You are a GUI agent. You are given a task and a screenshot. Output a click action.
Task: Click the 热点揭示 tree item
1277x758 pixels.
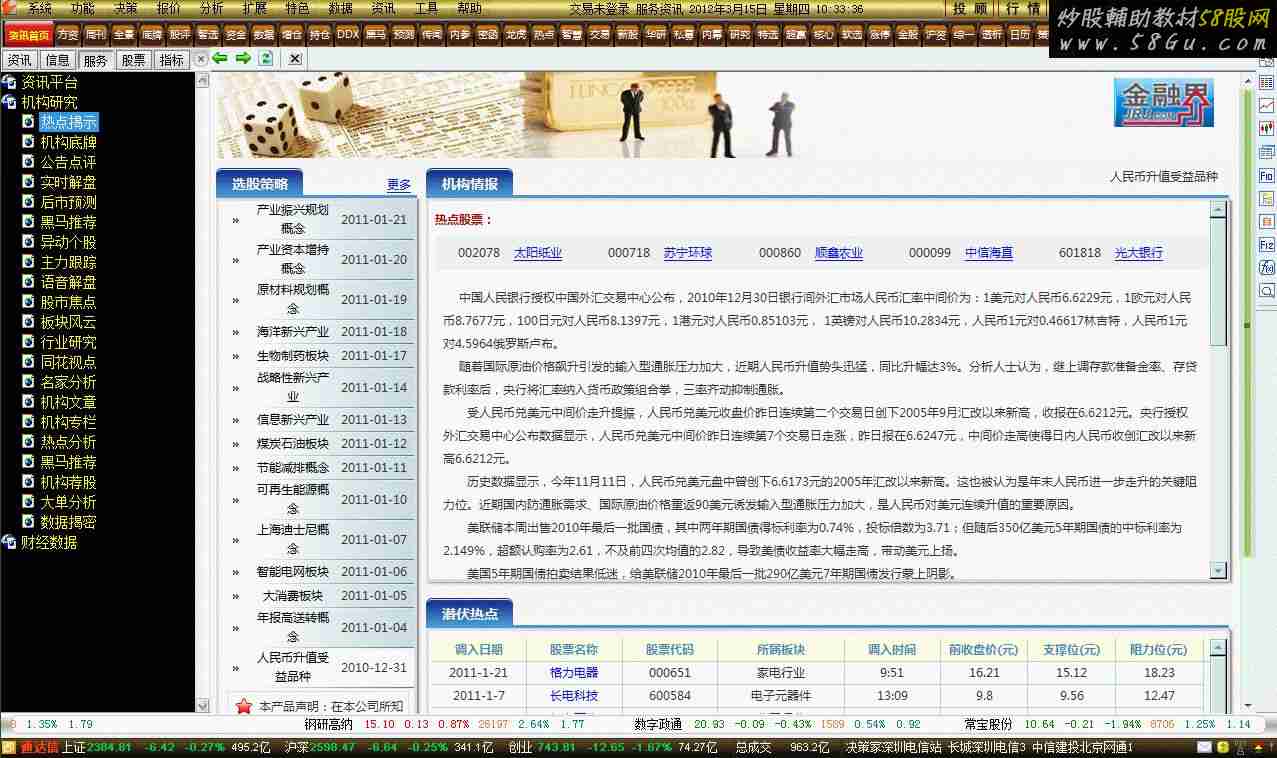pyautogui.click(x=68, y=122)
